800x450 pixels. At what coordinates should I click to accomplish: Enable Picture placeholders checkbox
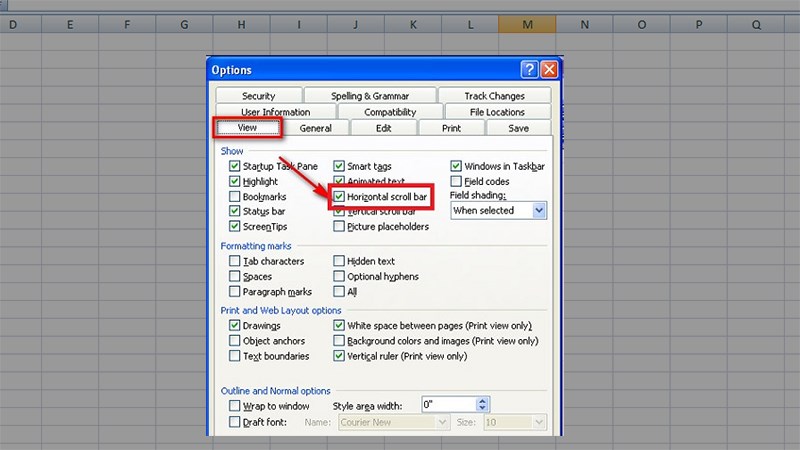point(339,226)
